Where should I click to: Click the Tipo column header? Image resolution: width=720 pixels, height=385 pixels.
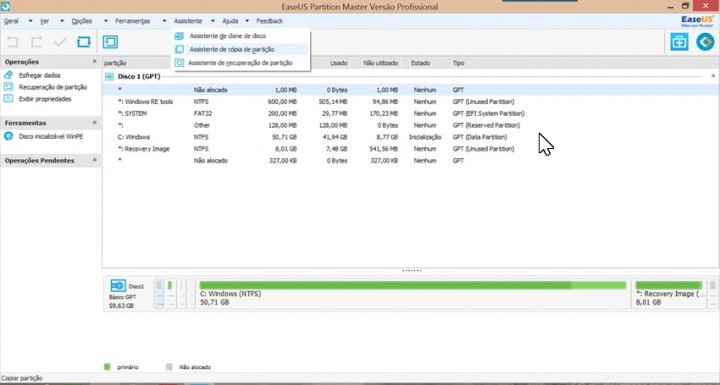pos(458,63)
